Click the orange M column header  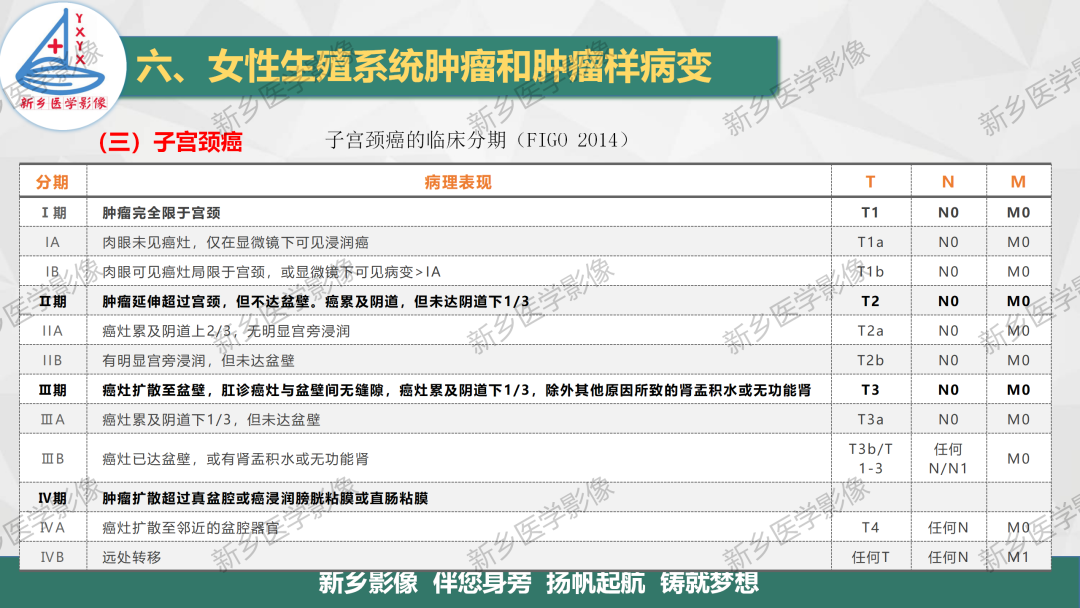1018,182
